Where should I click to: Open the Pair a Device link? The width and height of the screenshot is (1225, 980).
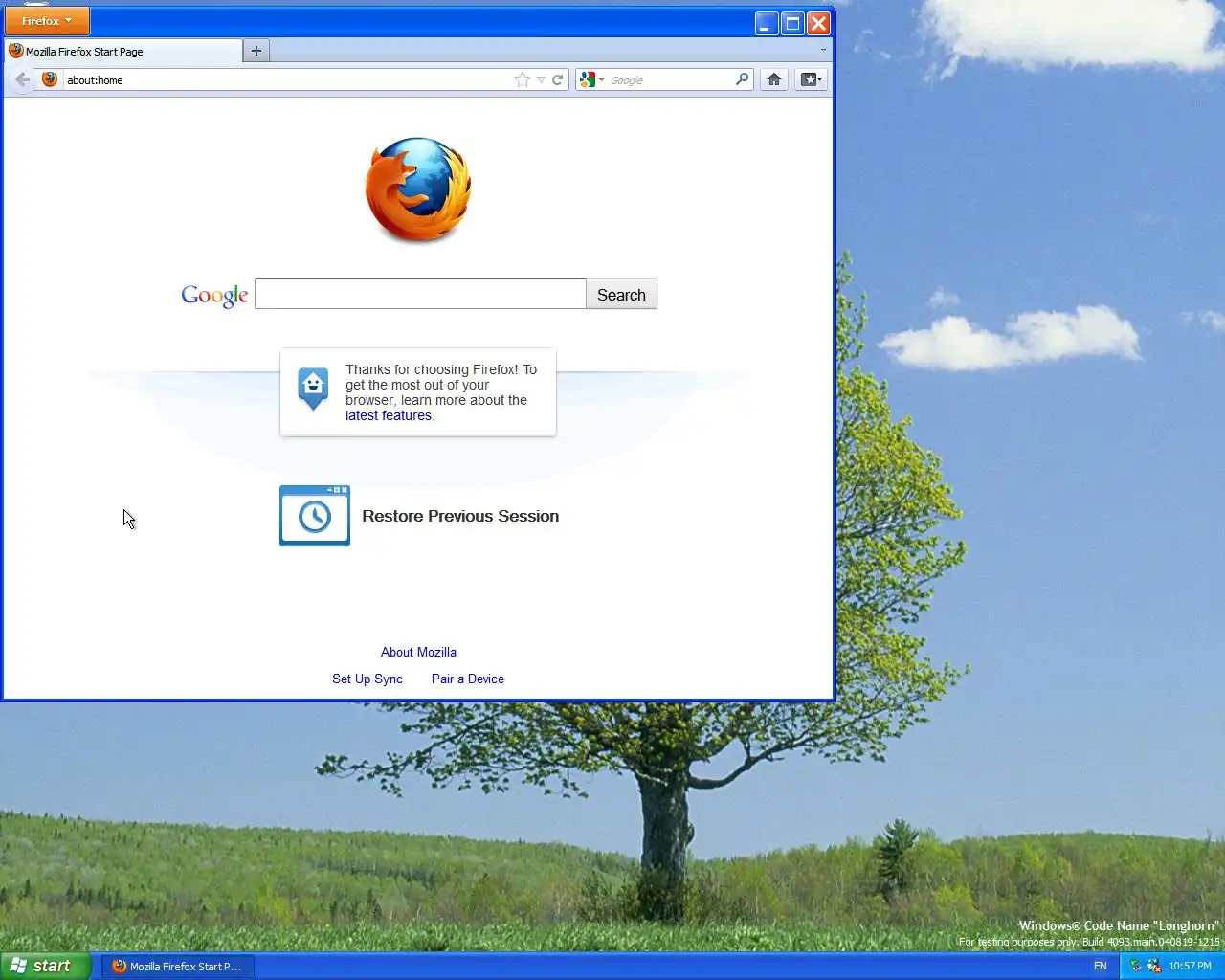click(x=468, y=679)
